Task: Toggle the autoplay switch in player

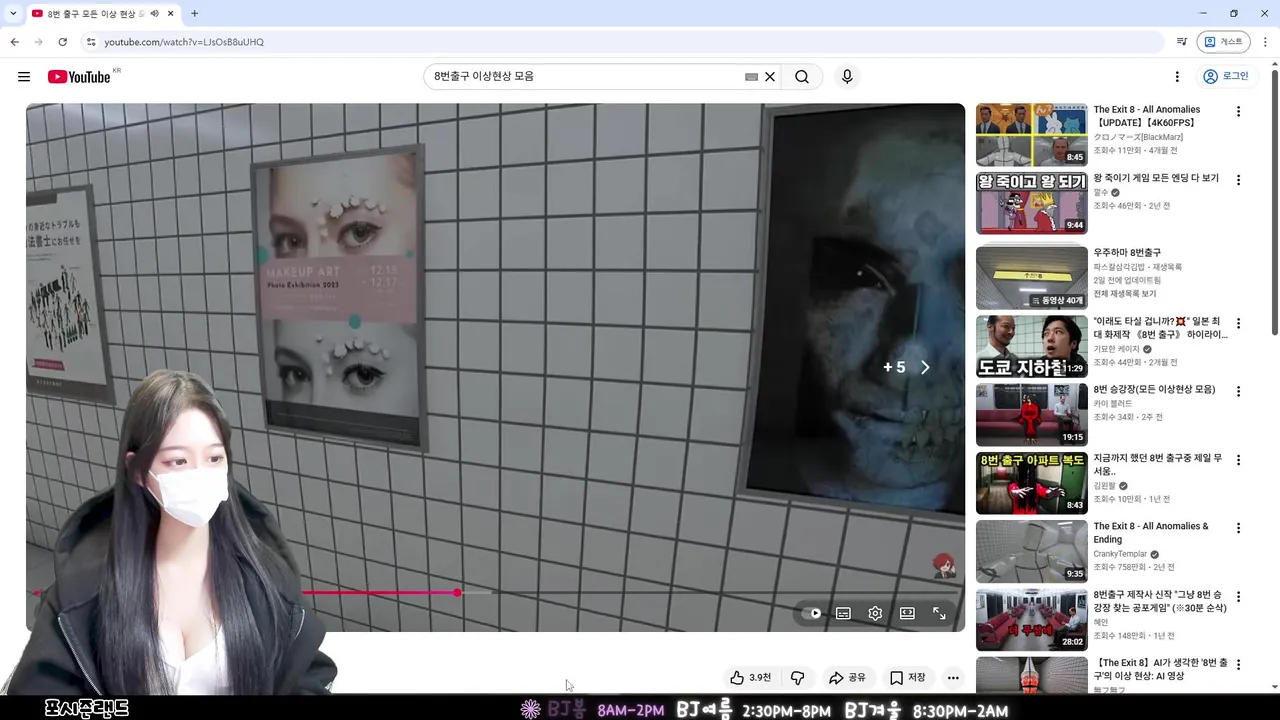Action: (x=812, y=613)
